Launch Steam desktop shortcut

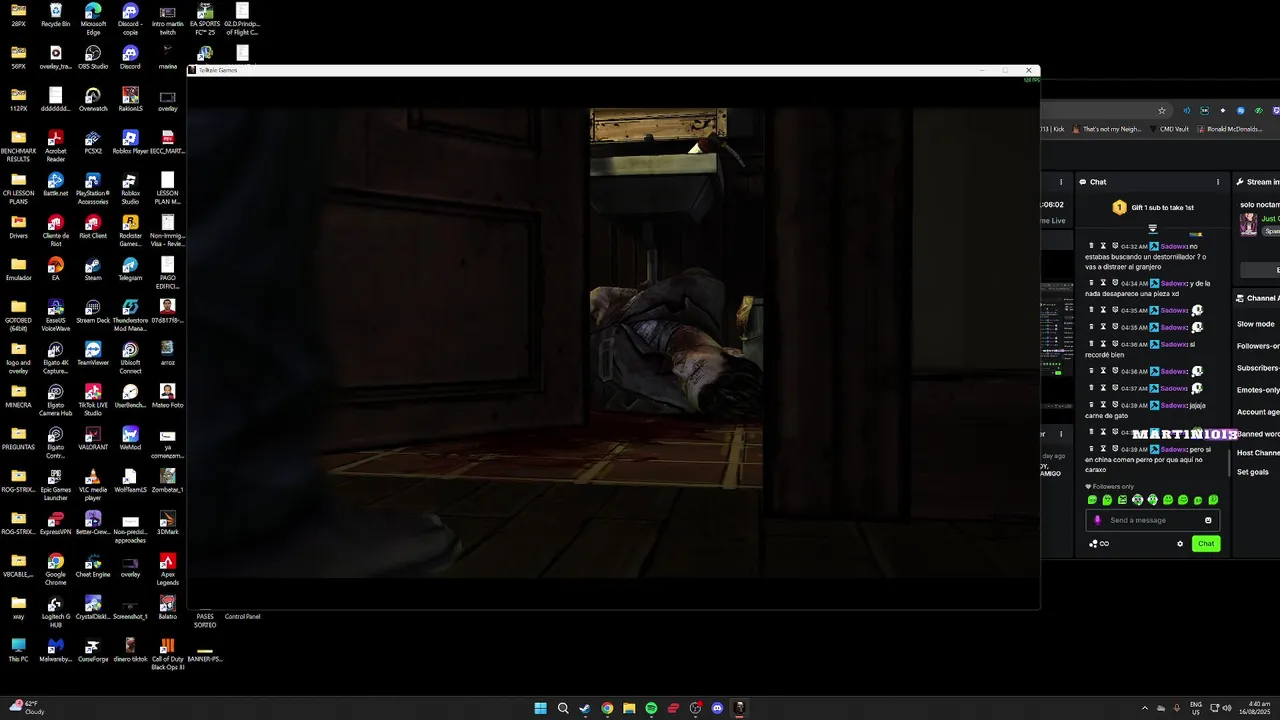pyautogui.click(x=93, y=268)
